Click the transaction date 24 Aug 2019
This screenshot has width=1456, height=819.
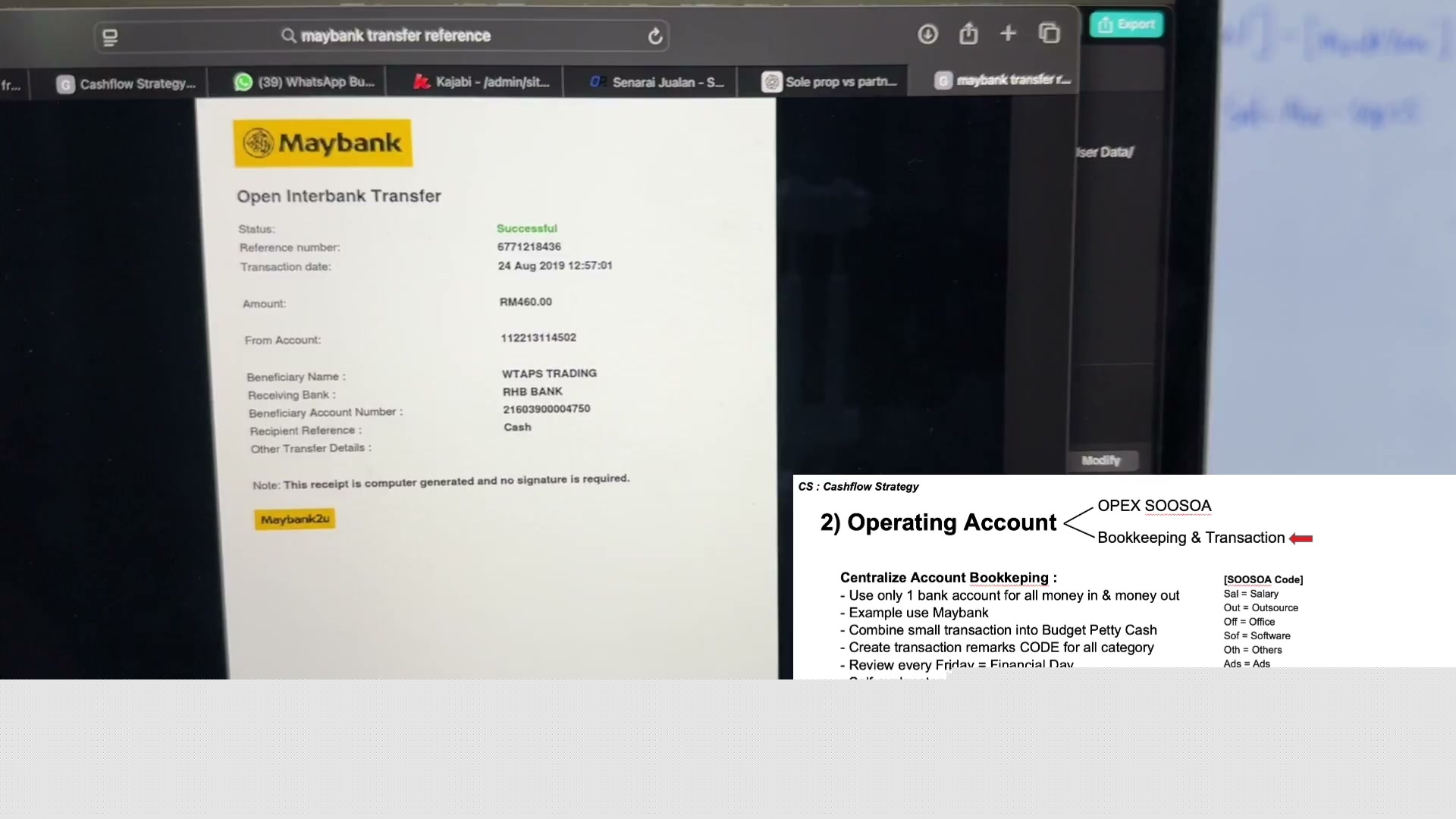click(555, 265)
